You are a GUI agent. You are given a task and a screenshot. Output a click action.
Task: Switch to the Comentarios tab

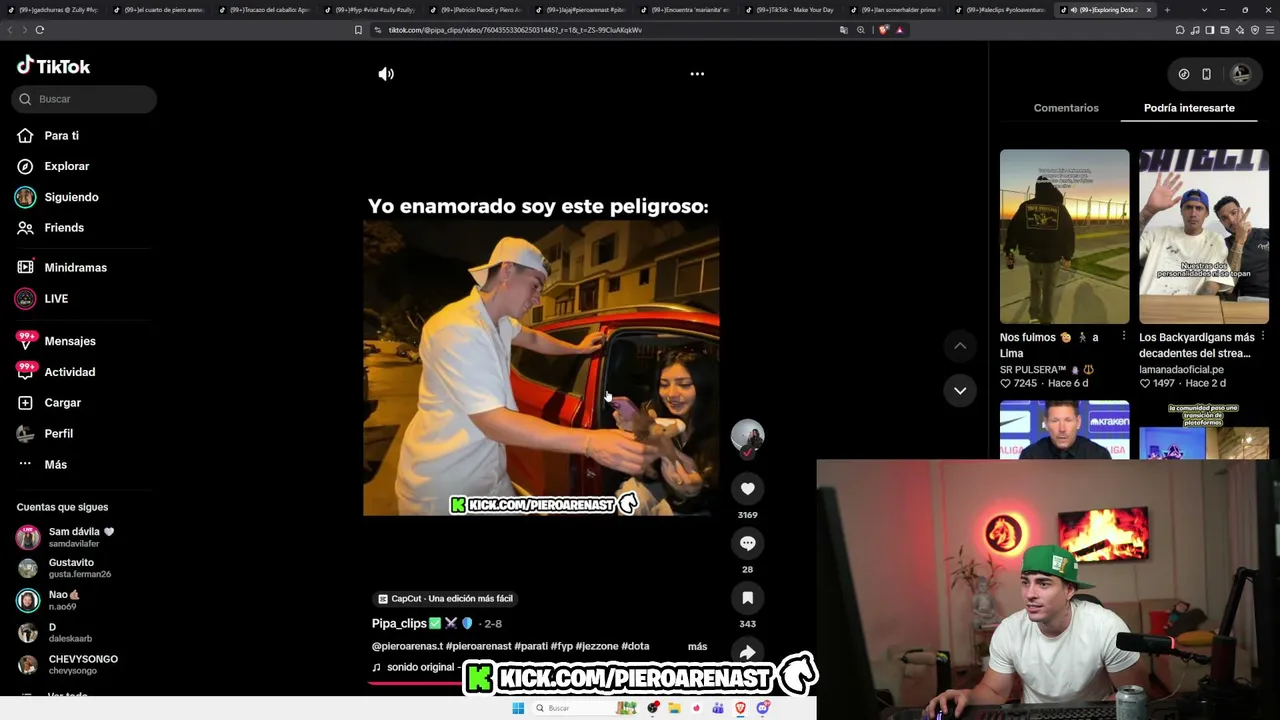(x=1066, y=108)
